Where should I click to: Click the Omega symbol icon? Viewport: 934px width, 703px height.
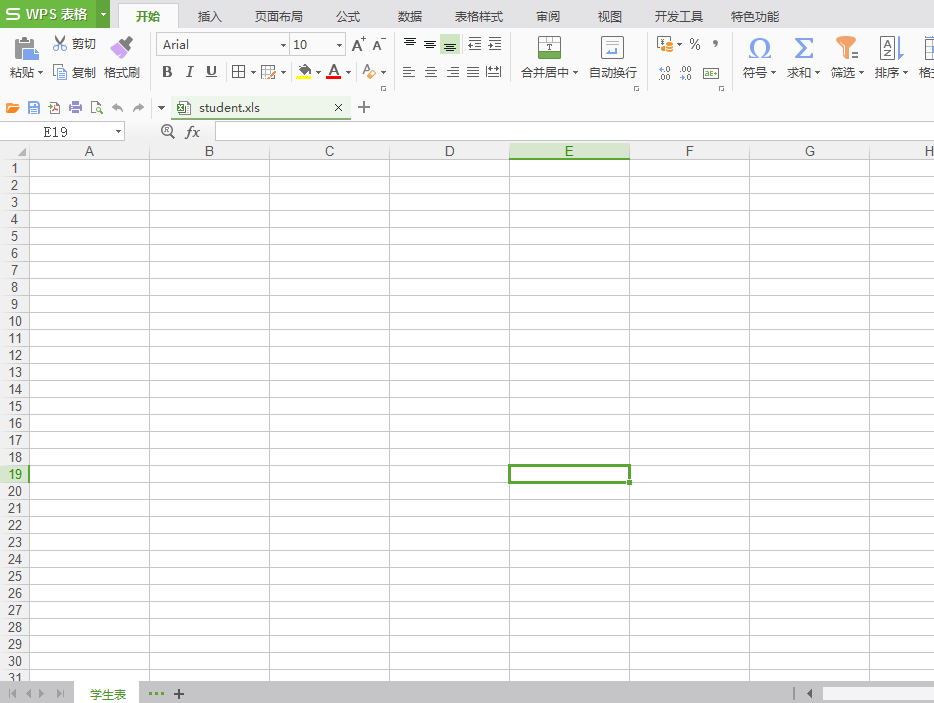point(759,48)
